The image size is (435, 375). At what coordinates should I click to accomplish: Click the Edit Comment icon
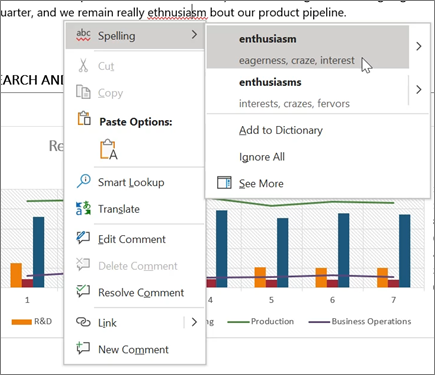pyautogui.click(x=83, y=238)
